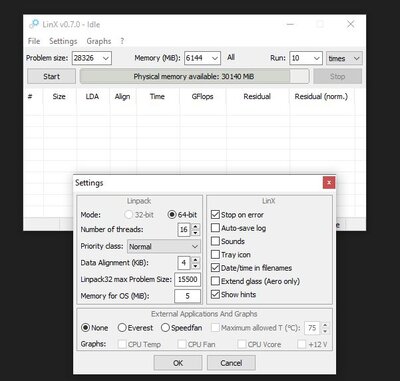Choose Everest external application option
This screenshot has height=381, width=400.
(122, 328)
